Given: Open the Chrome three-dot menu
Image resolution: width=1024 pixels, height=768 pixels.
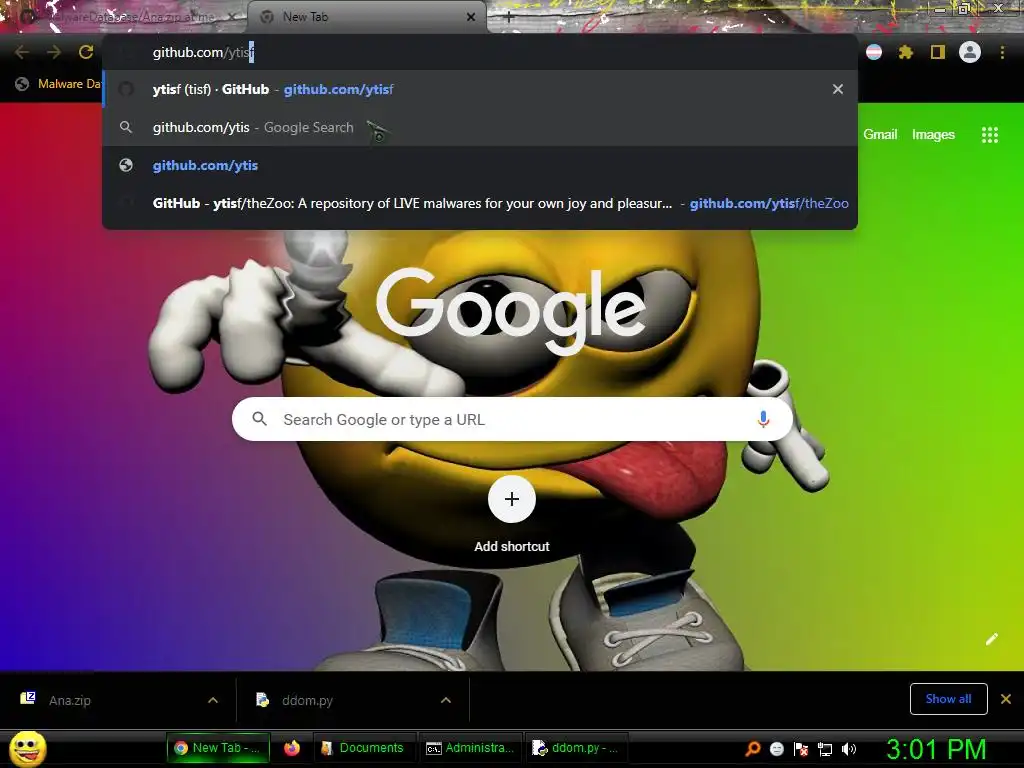Looking at the screenshot, I should pyautogui.click(x=1002, y=52).
